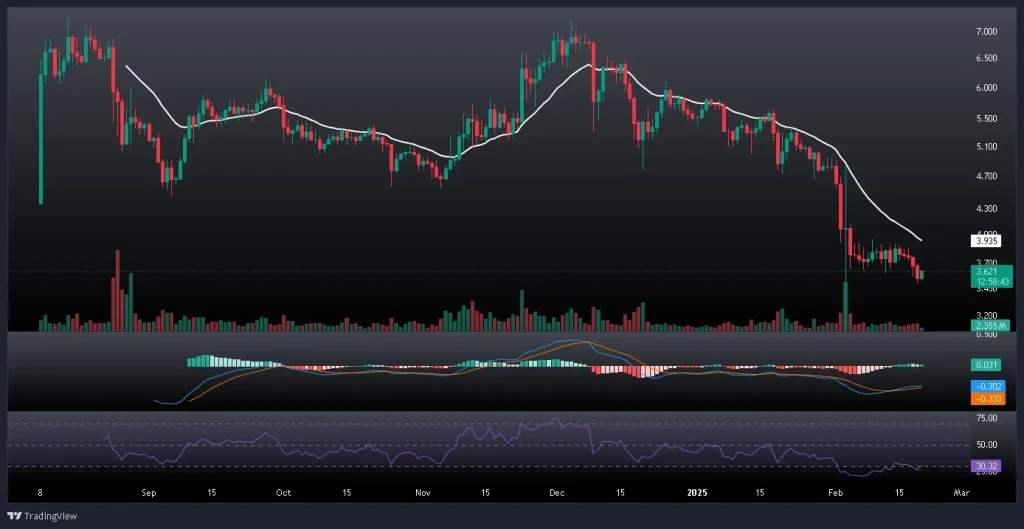Click the Oct date on time axis

tap(283, 493)
